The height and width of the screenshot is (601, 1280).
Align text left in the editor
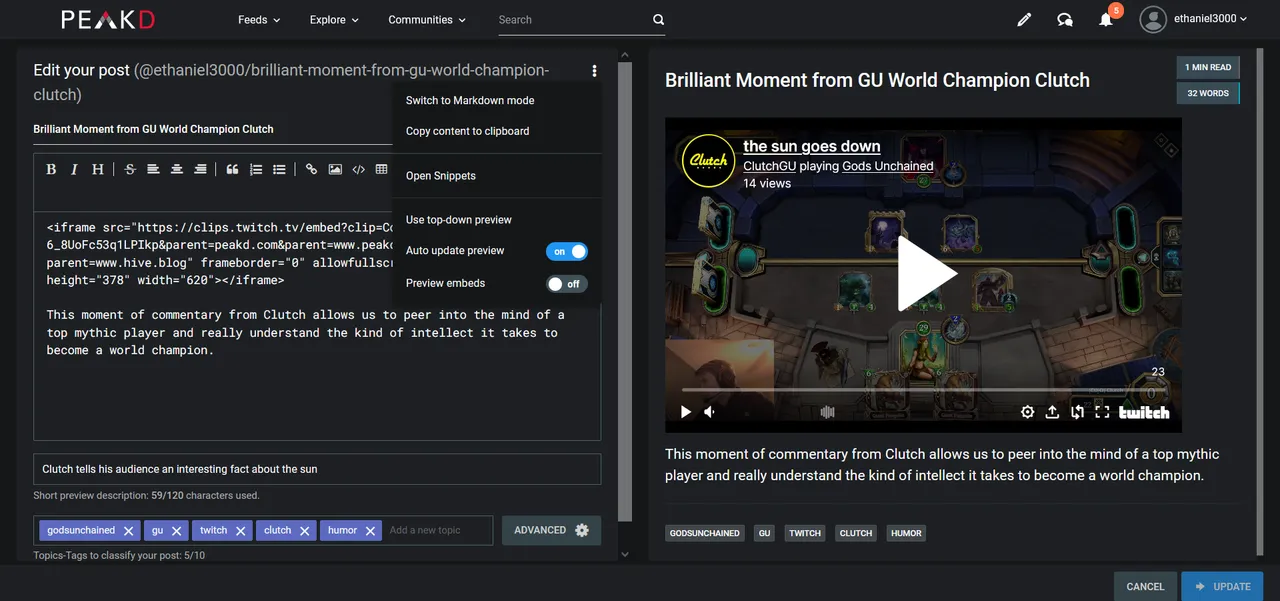tap(153, 169)
